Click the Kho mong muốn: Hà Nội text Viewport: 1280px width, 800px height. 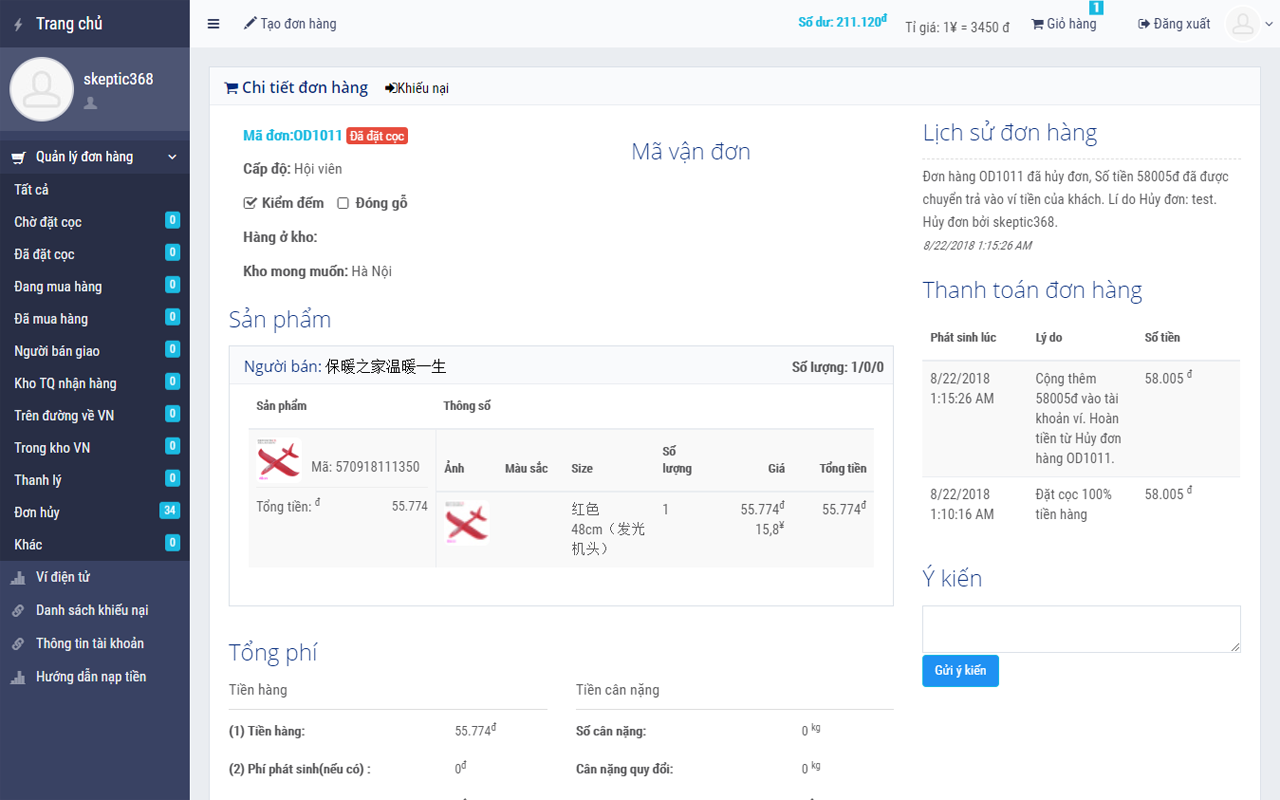pos(317,271)
